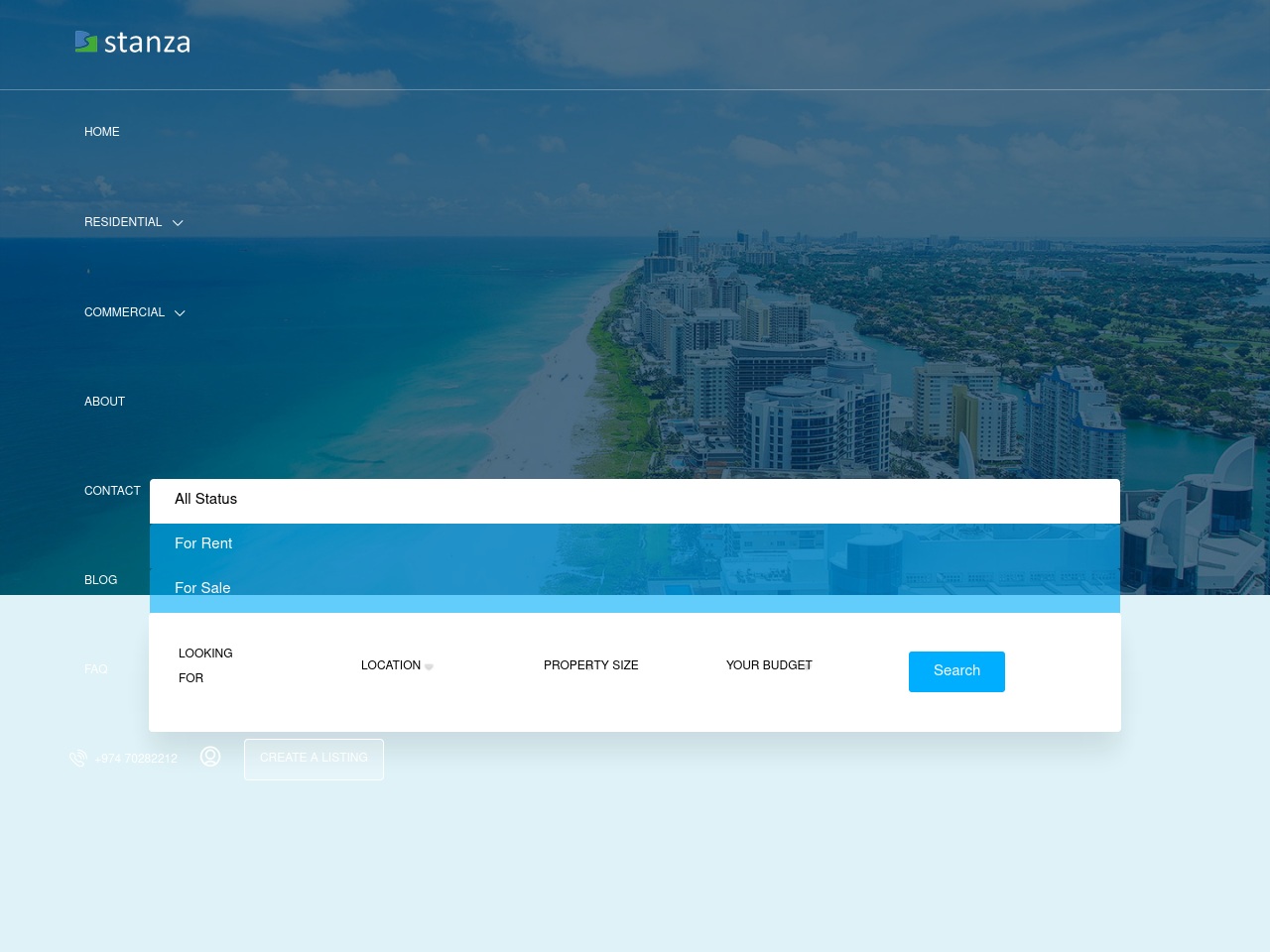Viewport: 1270px width, 952px height.
Task: Click the LOCATION dropdown arrow
Action: [x=429, y=667]
